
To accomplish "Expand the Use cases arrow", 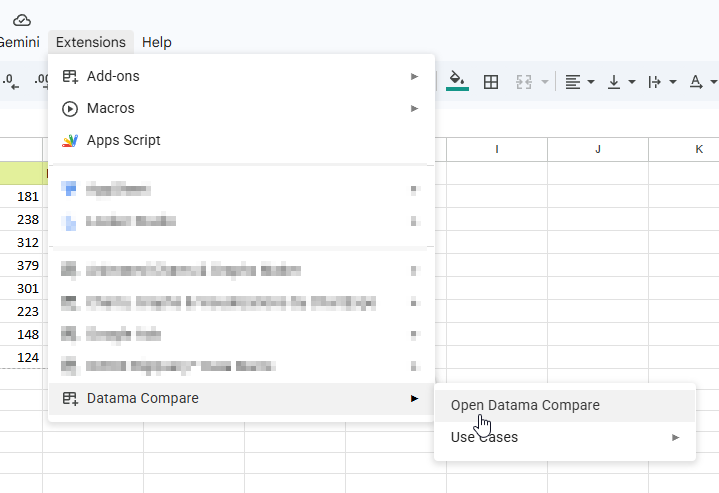I will [x=675, y=438].
